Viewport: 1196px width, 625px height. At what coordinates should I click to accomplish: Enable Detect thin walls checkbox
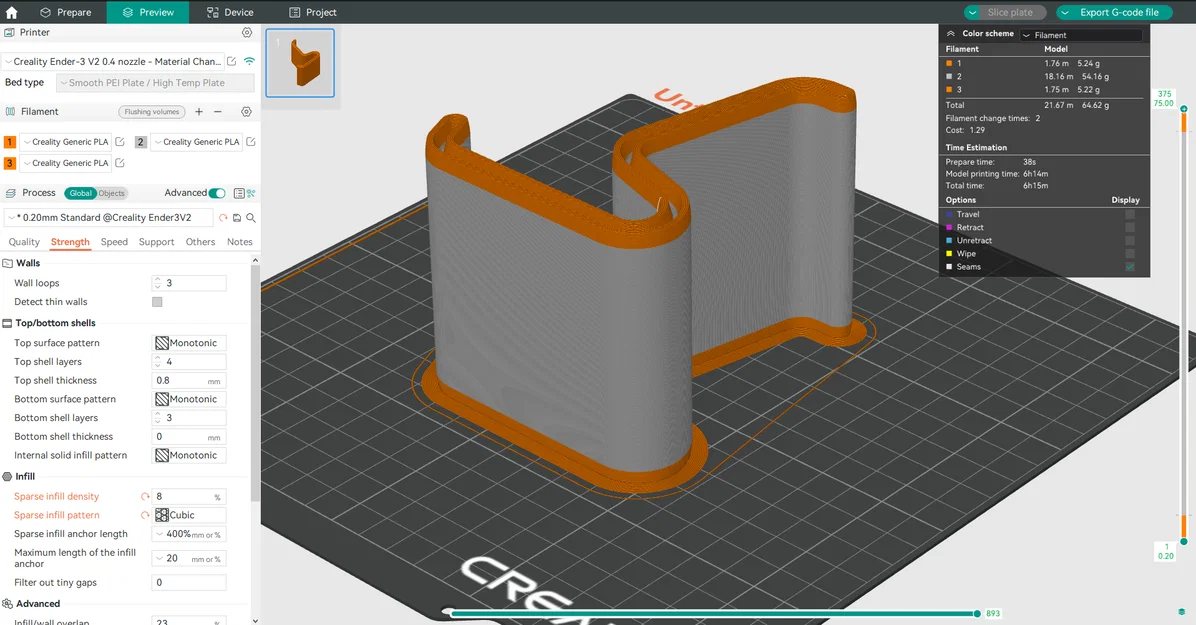157,302
